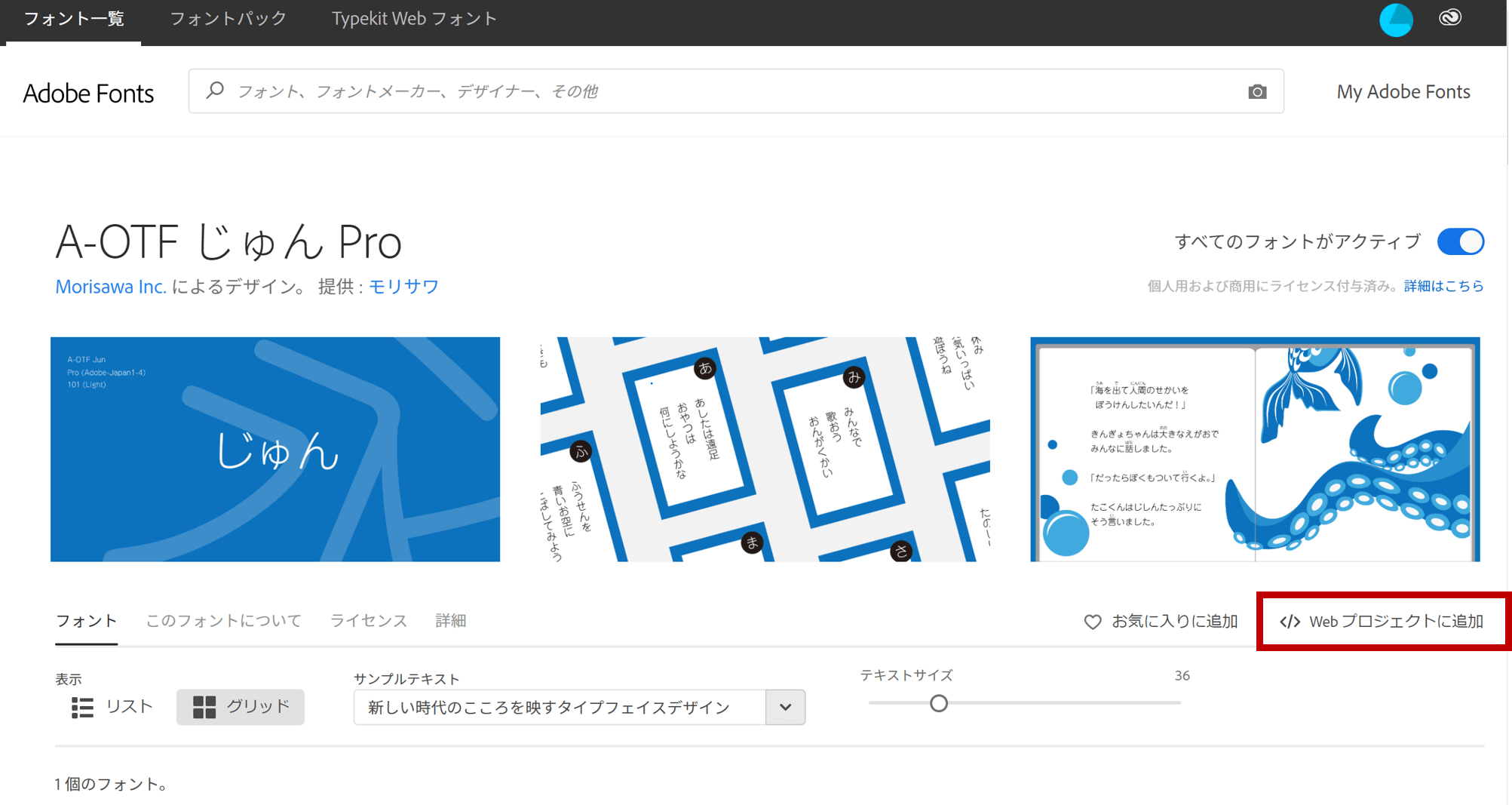Click the text size slider handle

938,703
